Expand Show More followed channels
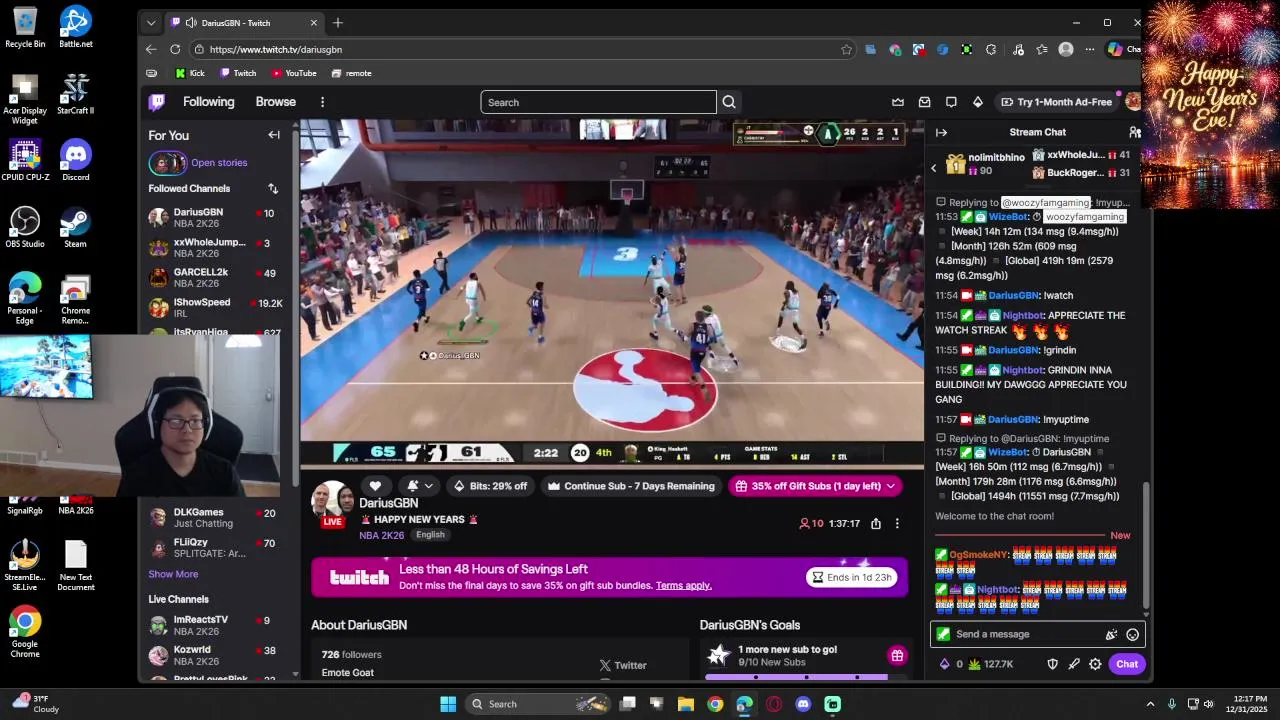1280x720 pixels. coord(173,574)
